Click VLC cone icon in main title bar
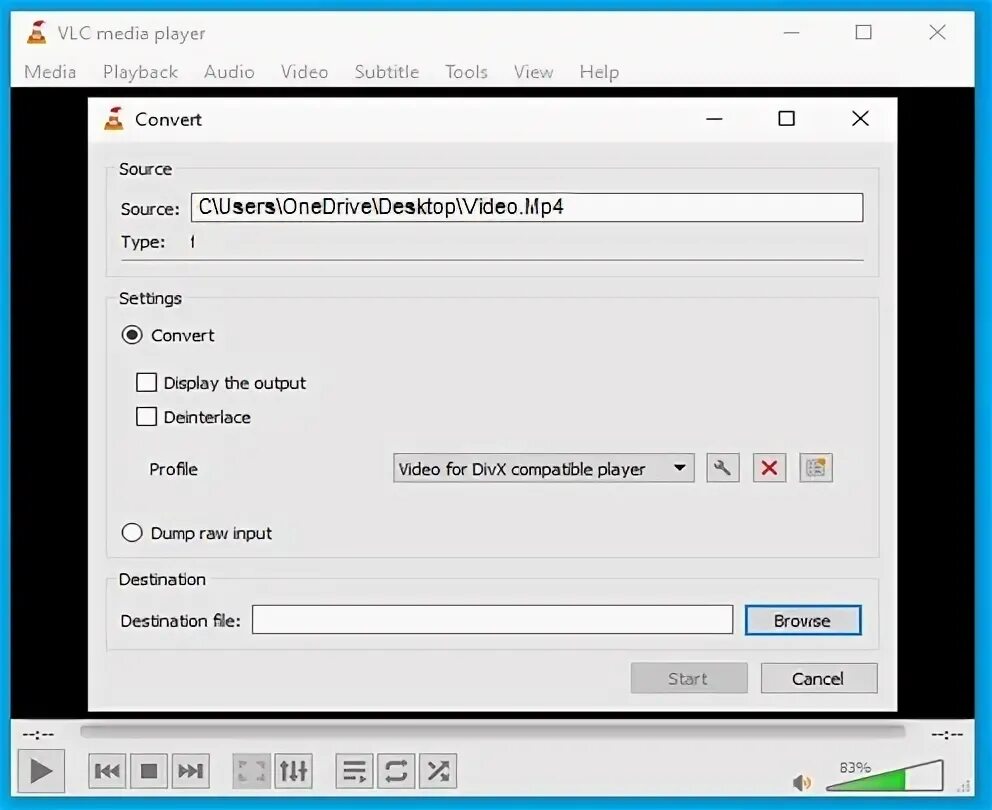 [x=37, y=32]
